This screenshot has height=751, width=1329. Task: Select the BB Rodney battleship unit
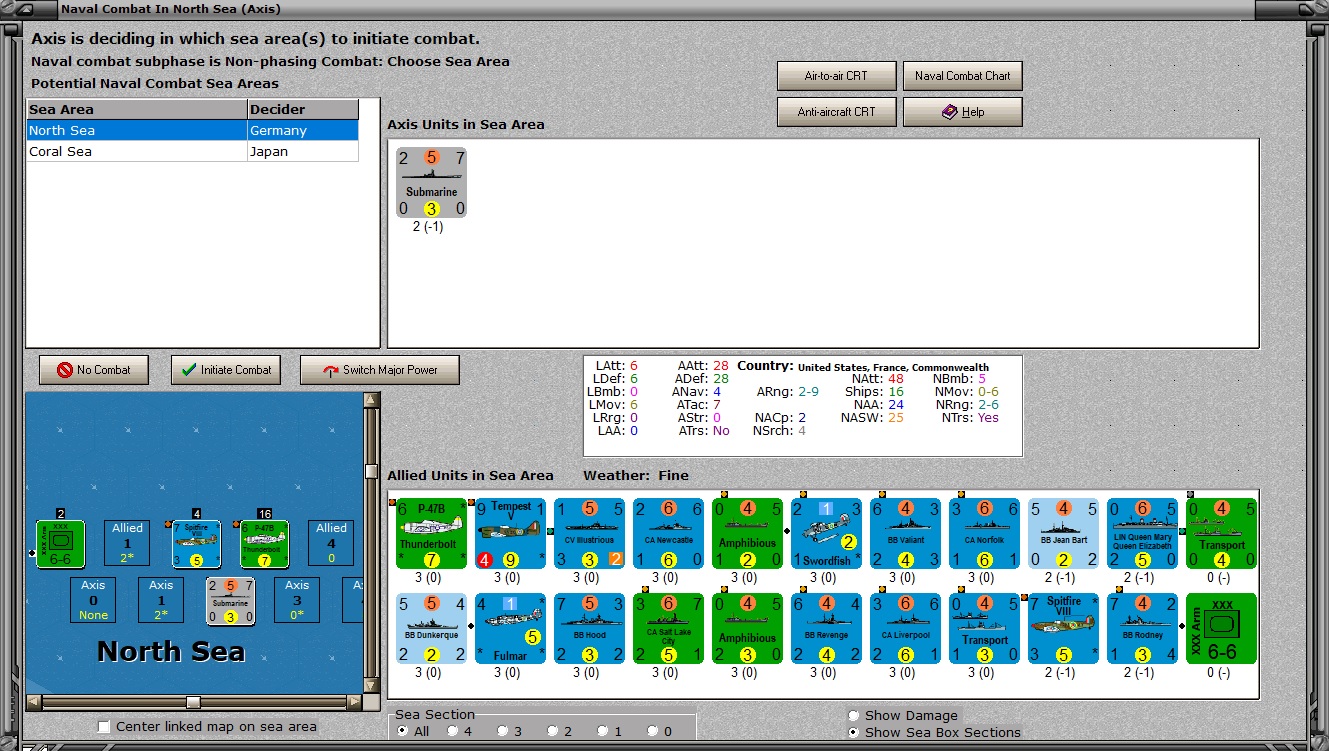coord(1143,628)
